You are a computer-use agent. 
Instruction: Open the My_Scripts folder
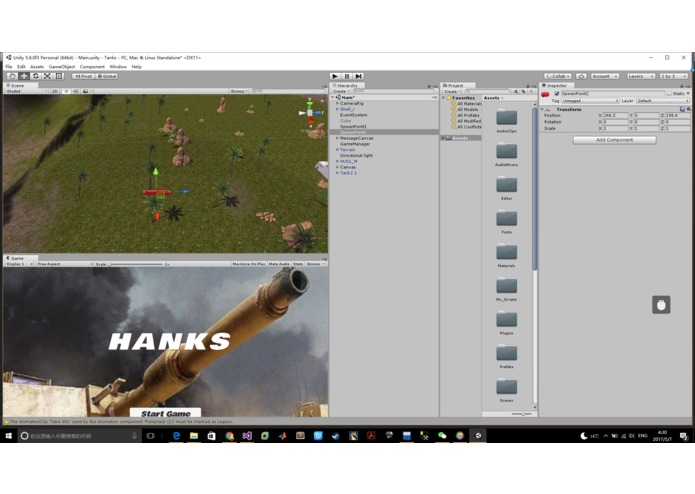tap(506, 289)
